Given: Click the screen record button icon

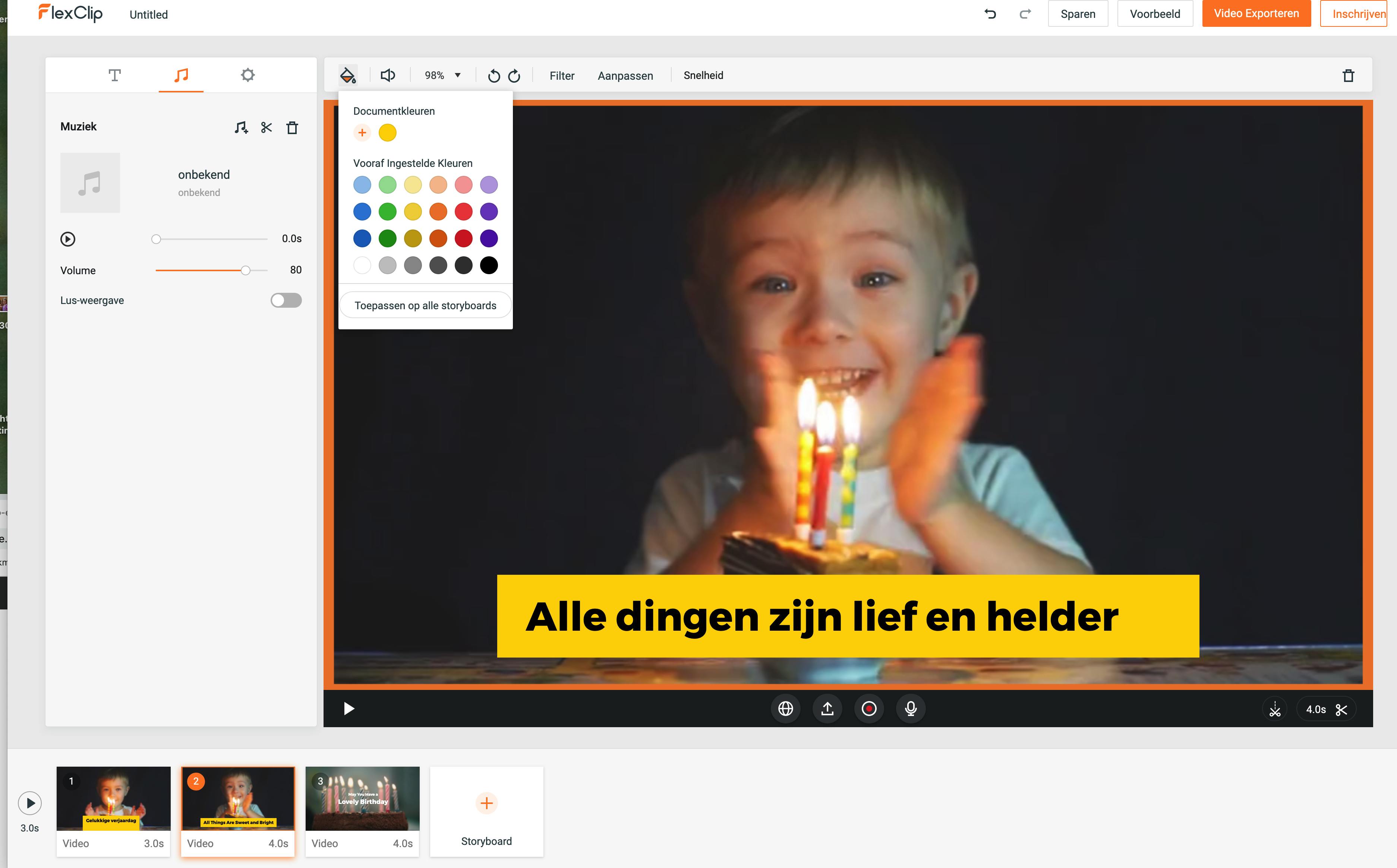Looking at the screenshot, I should point(869,709).
